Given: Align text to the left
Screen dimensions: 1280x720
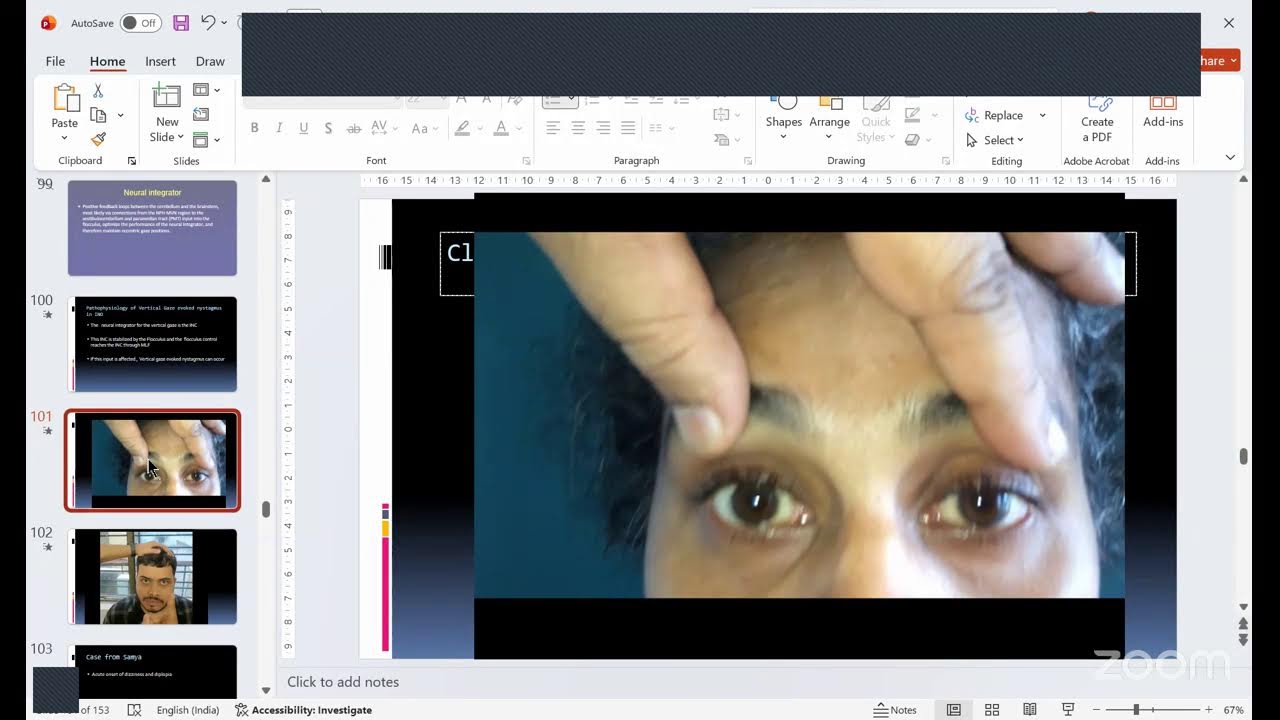Looking at the screenshot, I should coord(553,128).
